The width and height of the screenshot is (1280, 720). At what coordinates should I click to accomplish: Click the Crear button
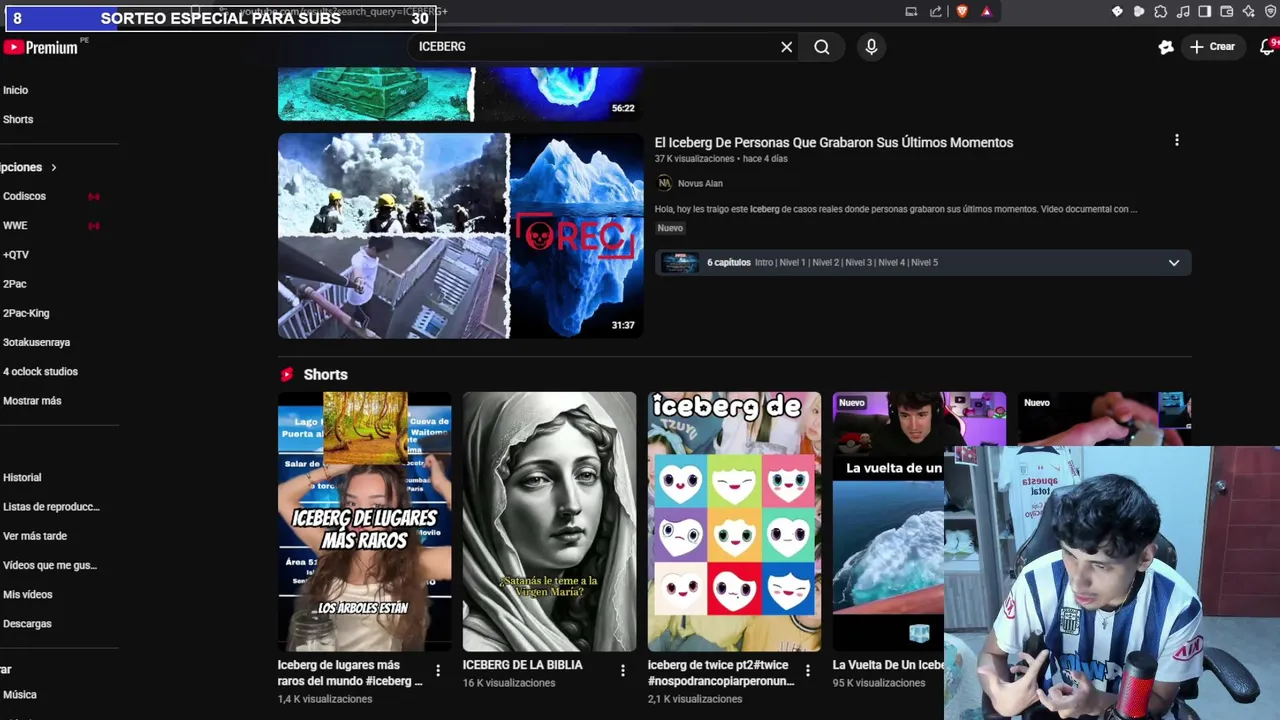pos(1212,47)
